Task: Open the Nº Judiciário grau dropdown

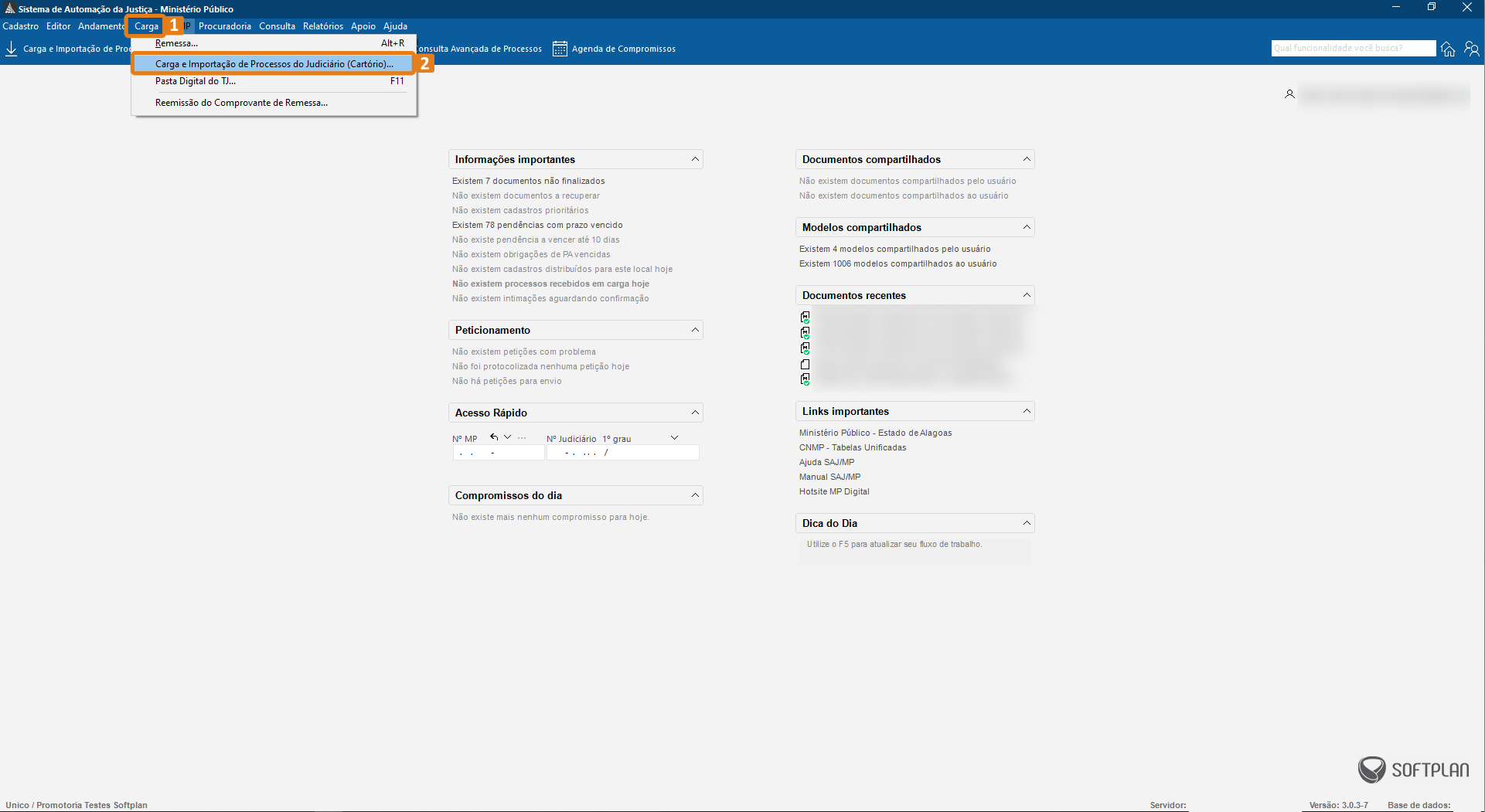Action: coord(674,438)
